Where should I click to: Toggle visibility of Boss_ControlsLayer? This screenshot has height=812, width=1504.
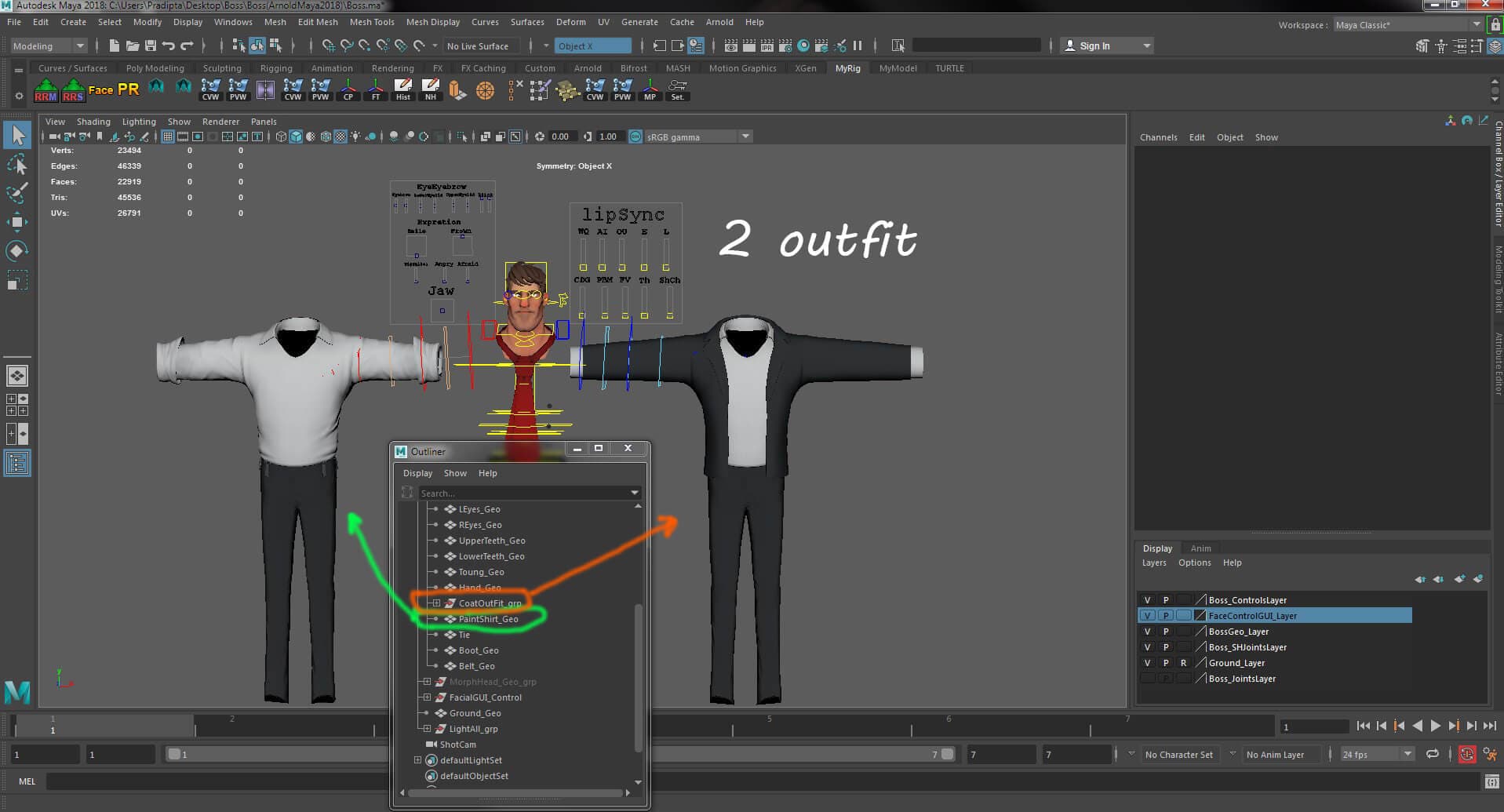pyautogui.click(x=1147, y=600)
